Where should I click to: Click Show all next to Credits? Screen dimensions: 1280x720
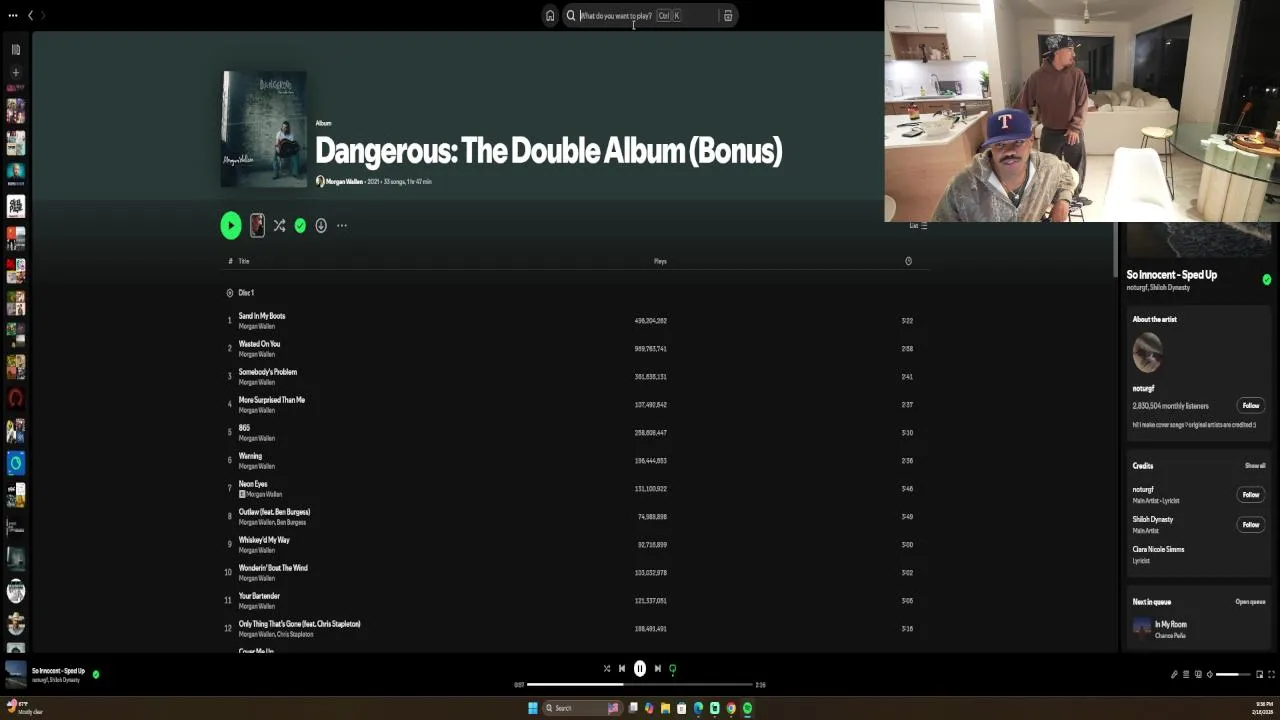tap(1255, 466)
